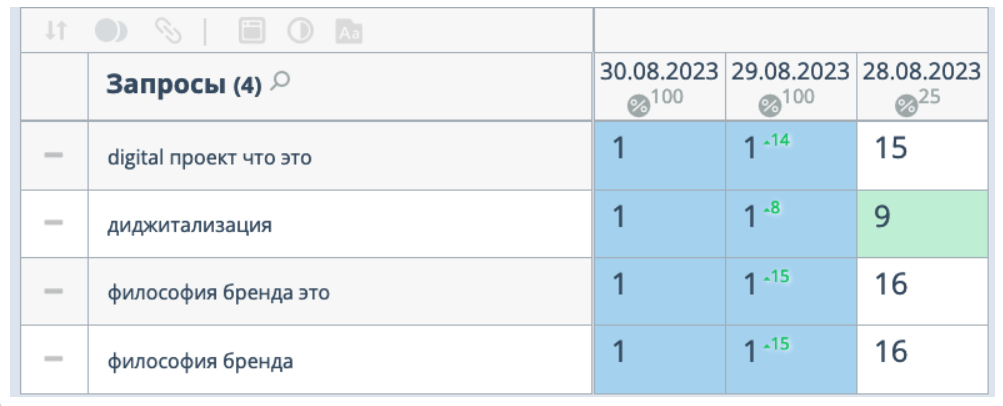Click the overlapping circles icon in toolbar
This screenshot has height=406, width=1003.
pos(111,31)
